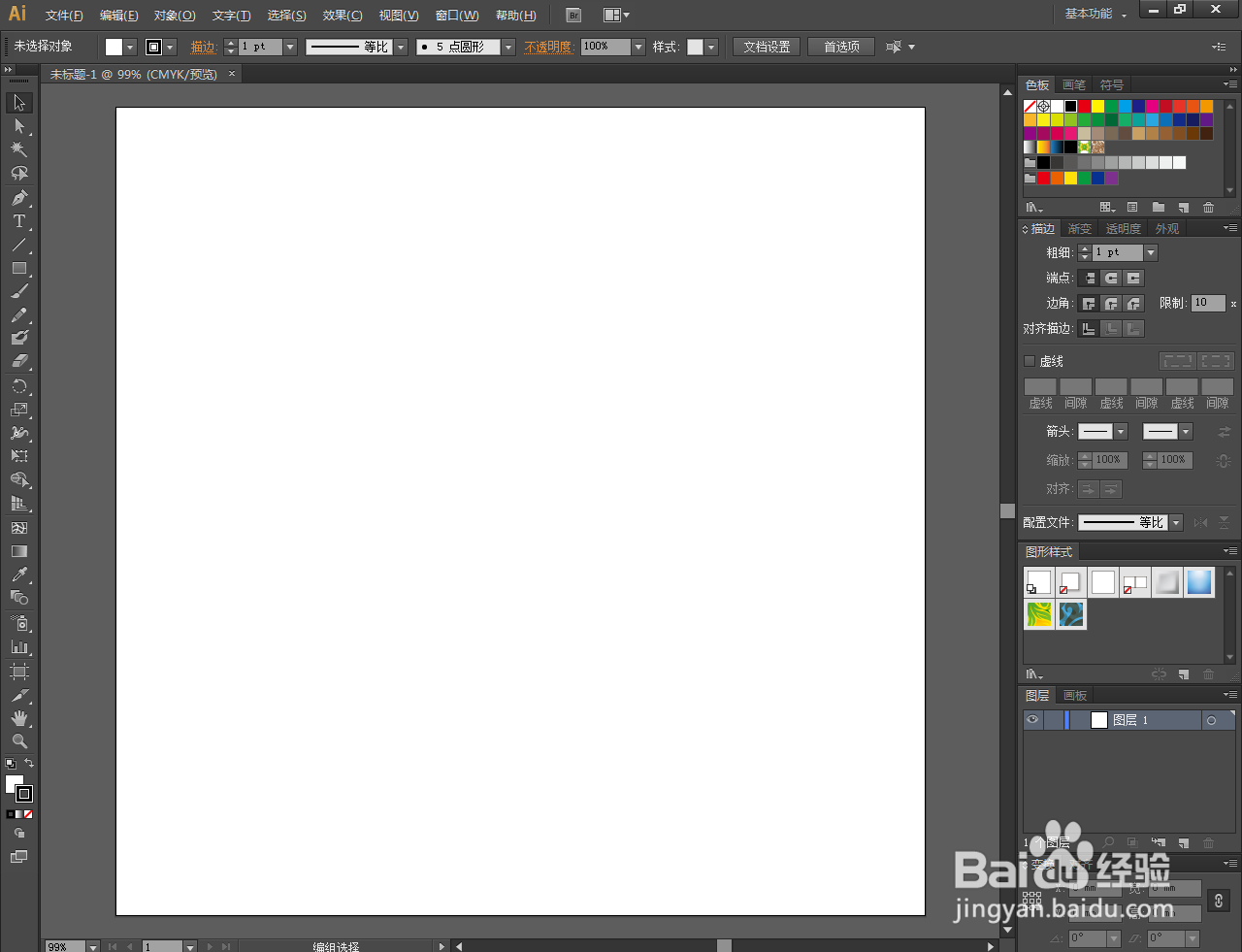Viewport: 1242px width, 952px height.
Task: Select the round join corner option
Action: coord(1111,304)
